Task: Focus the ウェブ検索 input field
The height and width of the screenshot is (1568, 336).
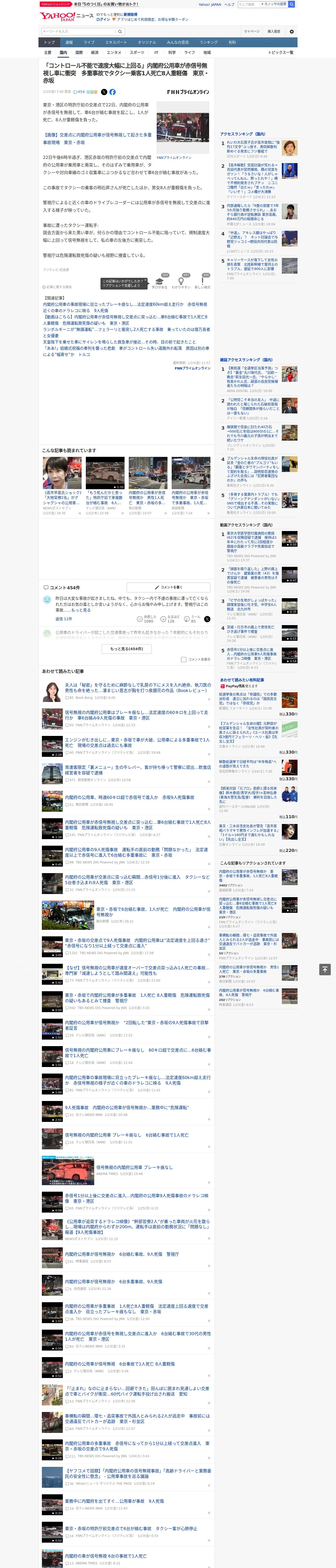Action: (249, 4)
